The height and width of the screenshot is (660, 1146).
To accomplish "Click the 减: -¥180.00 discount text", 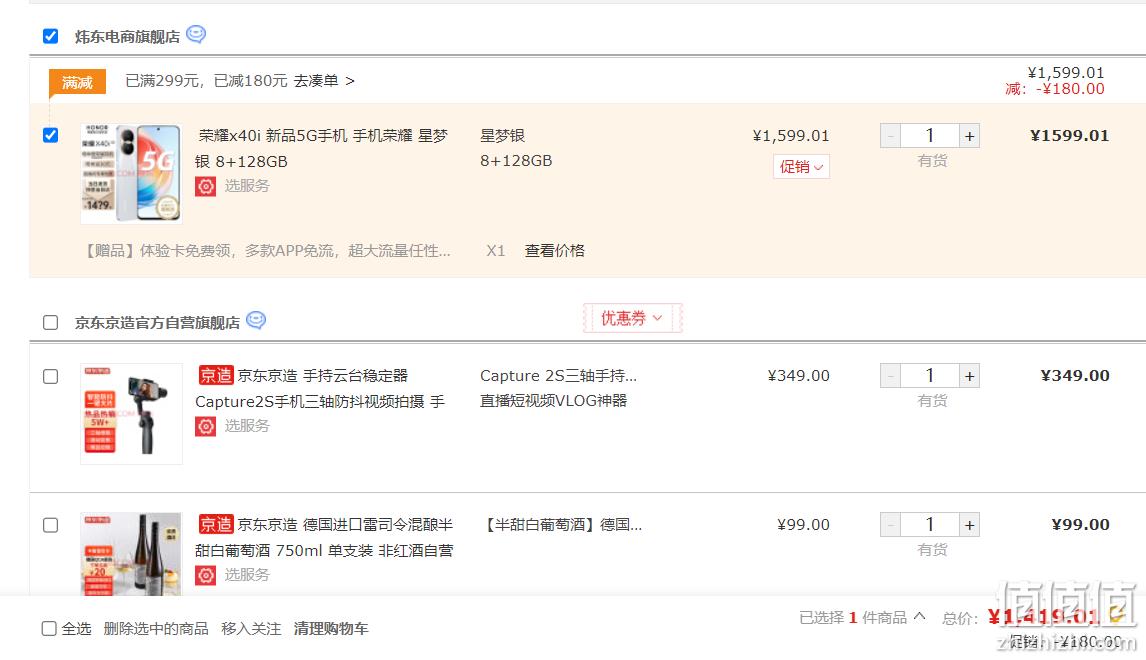I will click(1055, 89).
